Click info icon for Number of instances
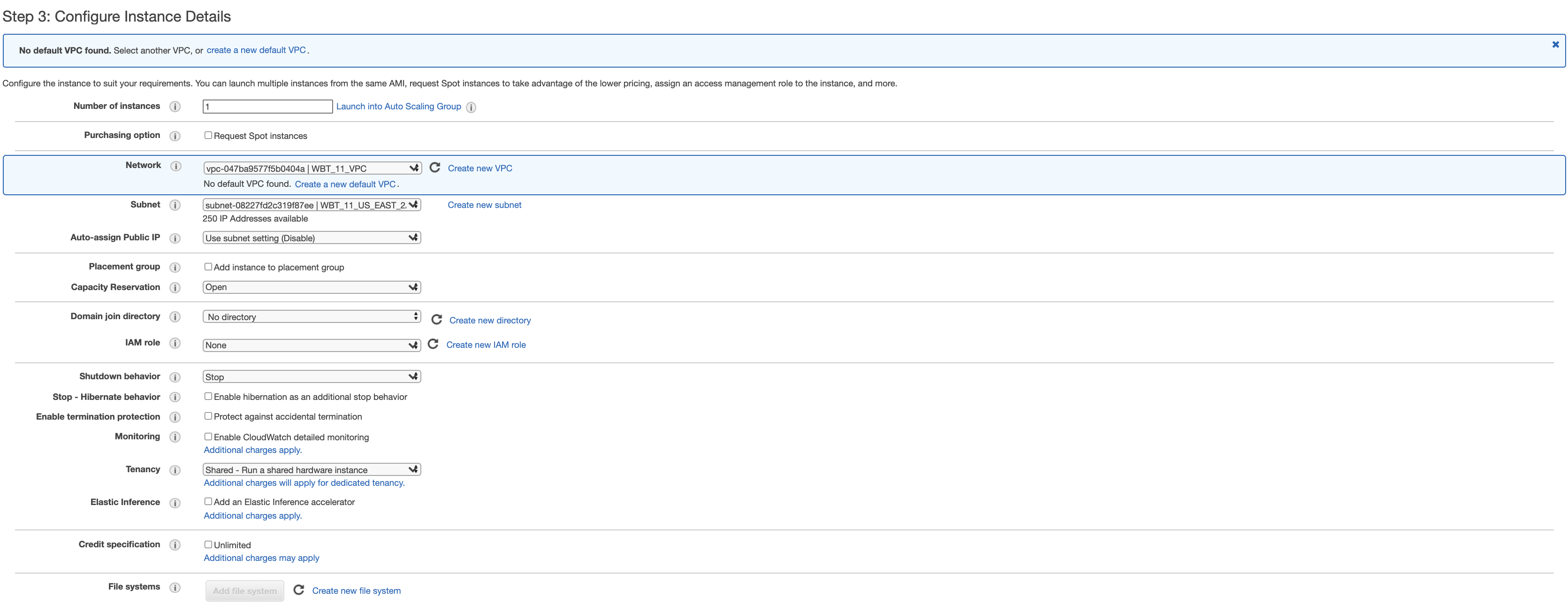Viewport: 1568px width, 613px height. 175,107
